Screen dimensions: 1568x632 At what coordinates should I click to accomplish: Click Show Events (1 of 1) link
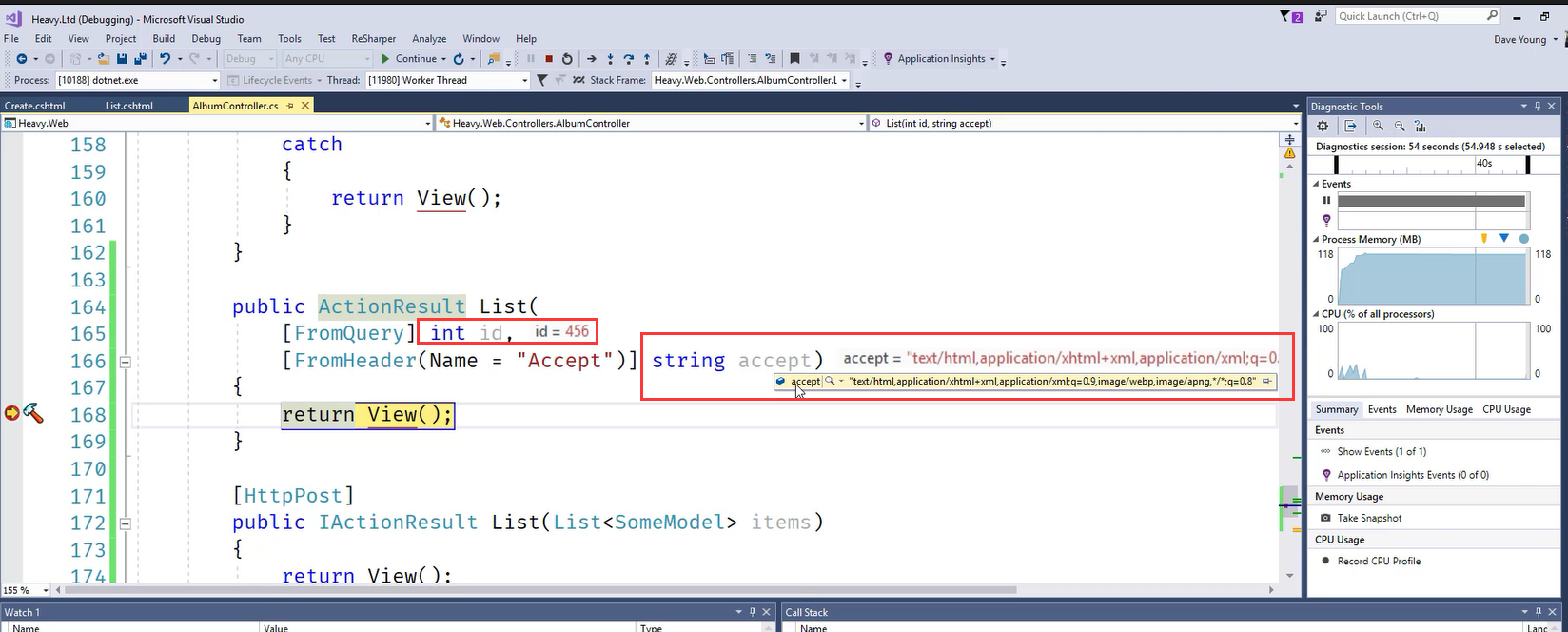click(x=1382, y=452)
